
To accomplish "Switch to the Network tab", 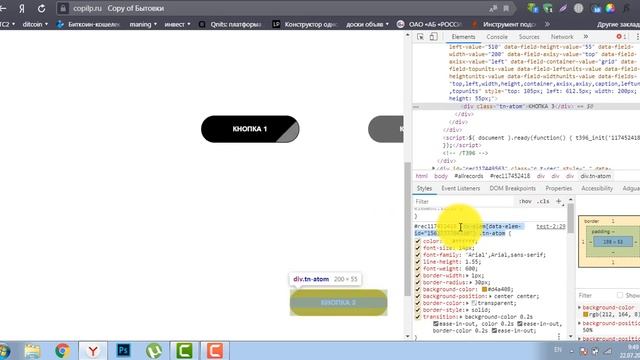I will (562, 37).
